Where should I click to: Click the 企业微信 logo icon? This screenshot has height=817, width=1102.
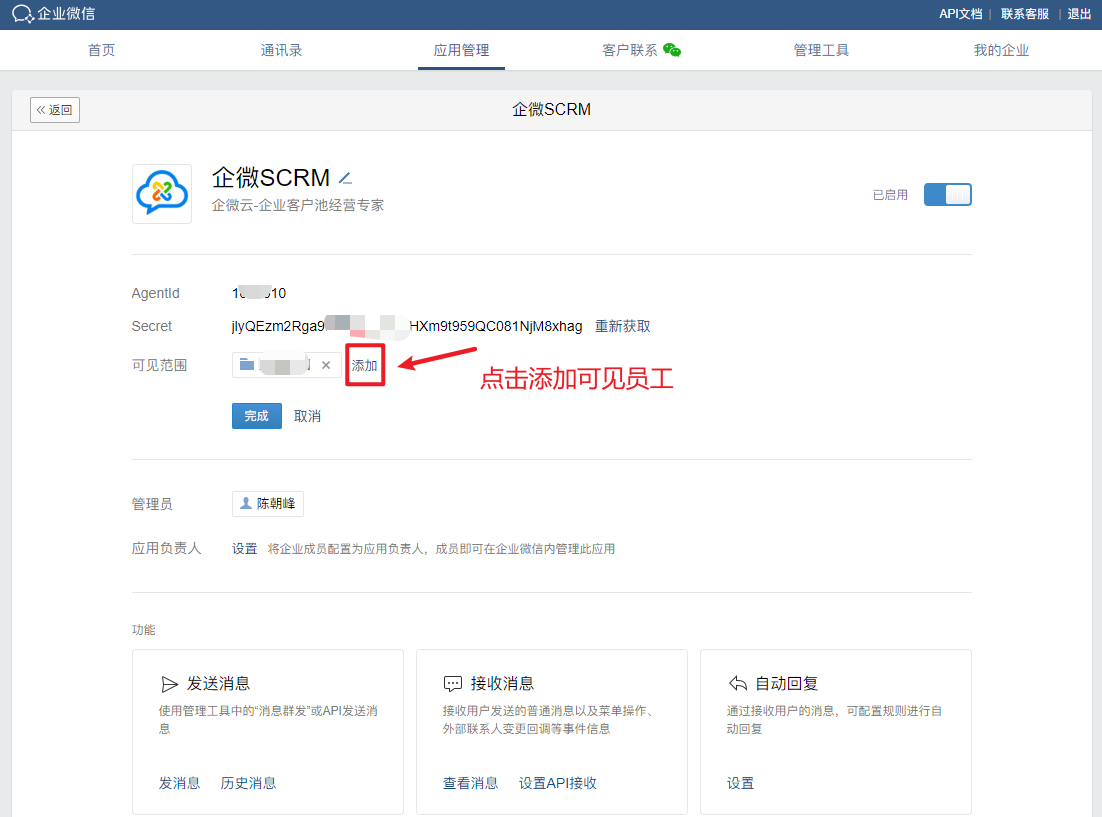click(23, 14)
